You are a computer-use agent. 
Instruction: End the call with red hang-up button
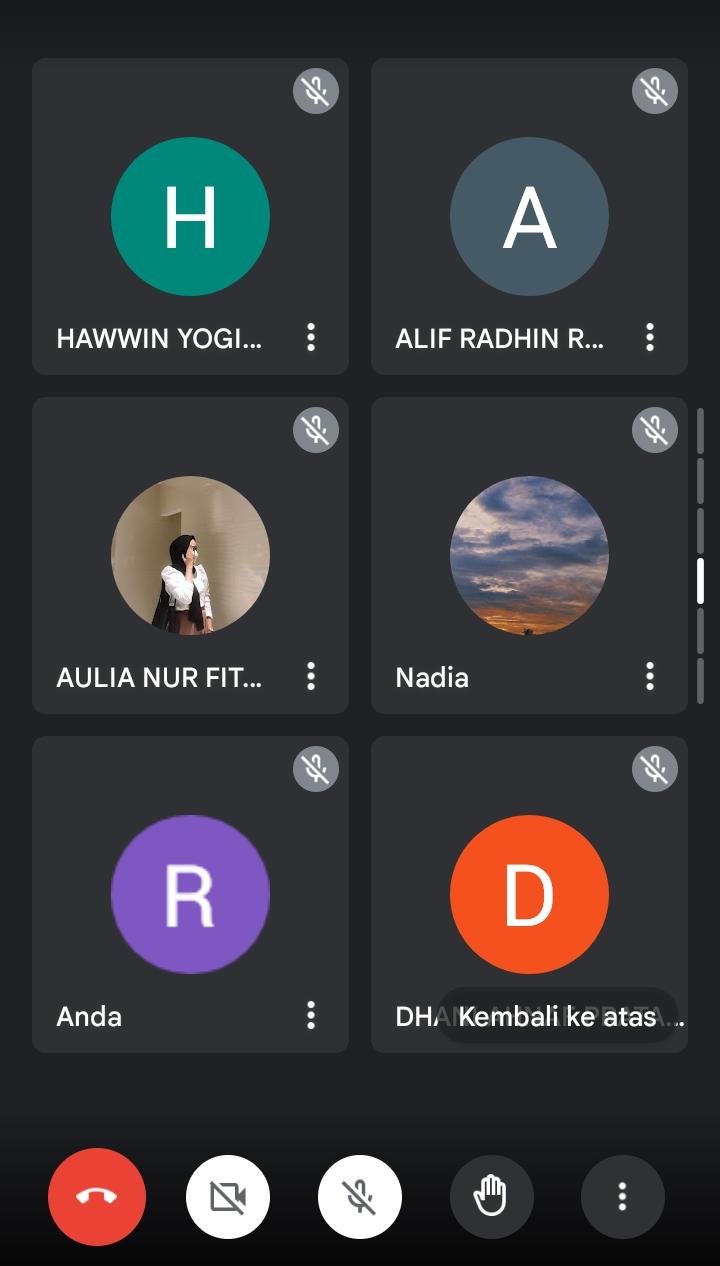coord(97,1196)
